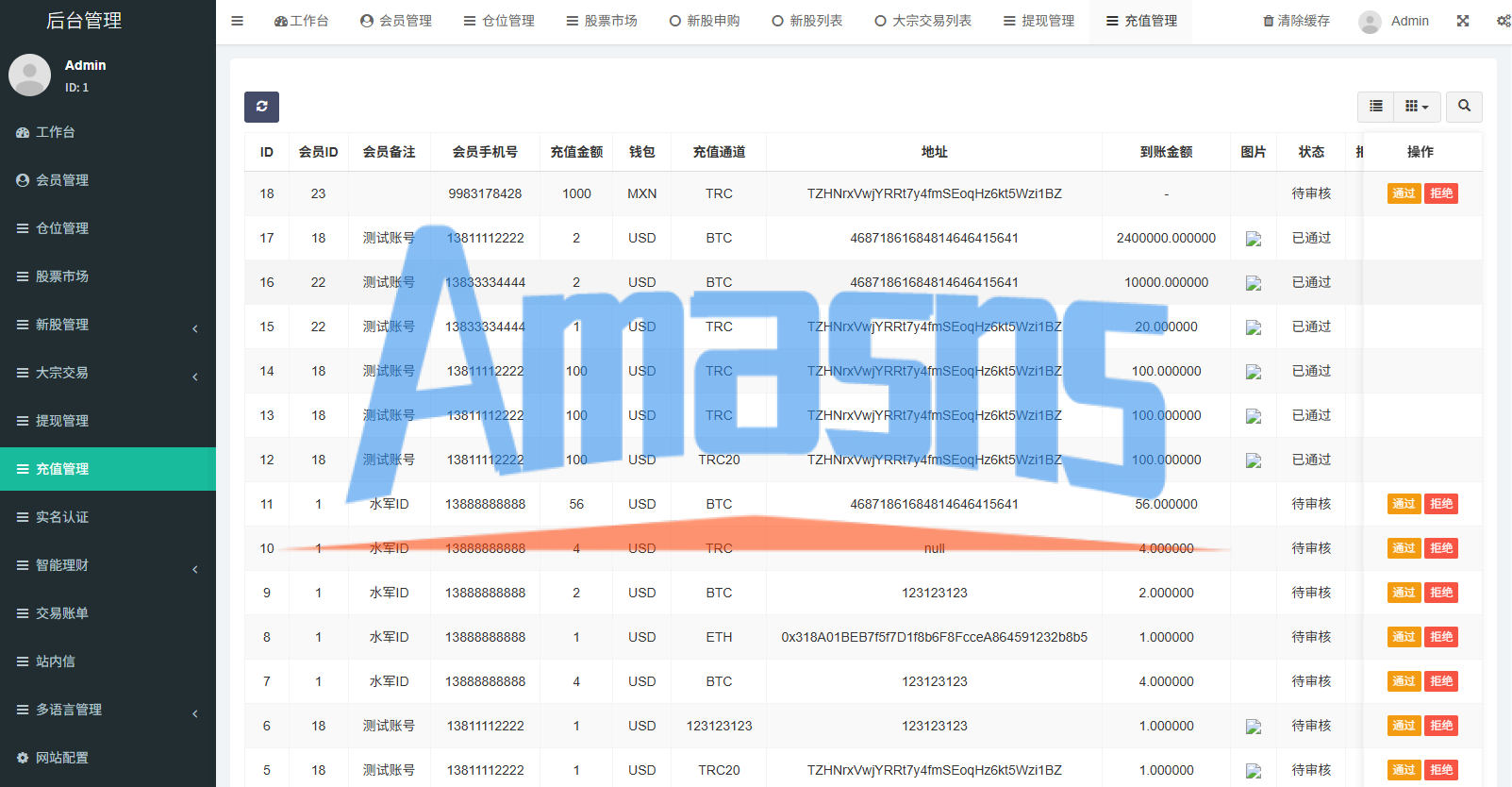Viewport: 1512px width, 787px height.
Task: Open the columns grid dropdown
Action: point(1417,107)
